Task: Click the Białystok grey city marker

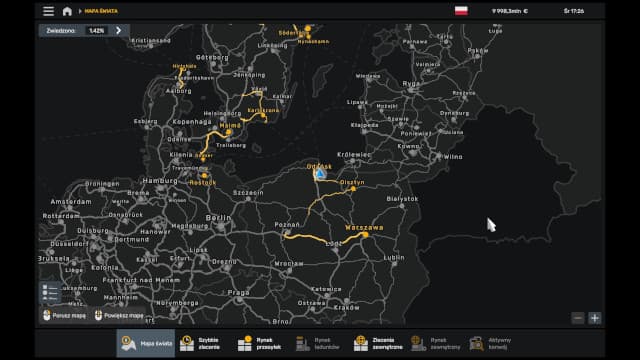Action: coord(402,206)
